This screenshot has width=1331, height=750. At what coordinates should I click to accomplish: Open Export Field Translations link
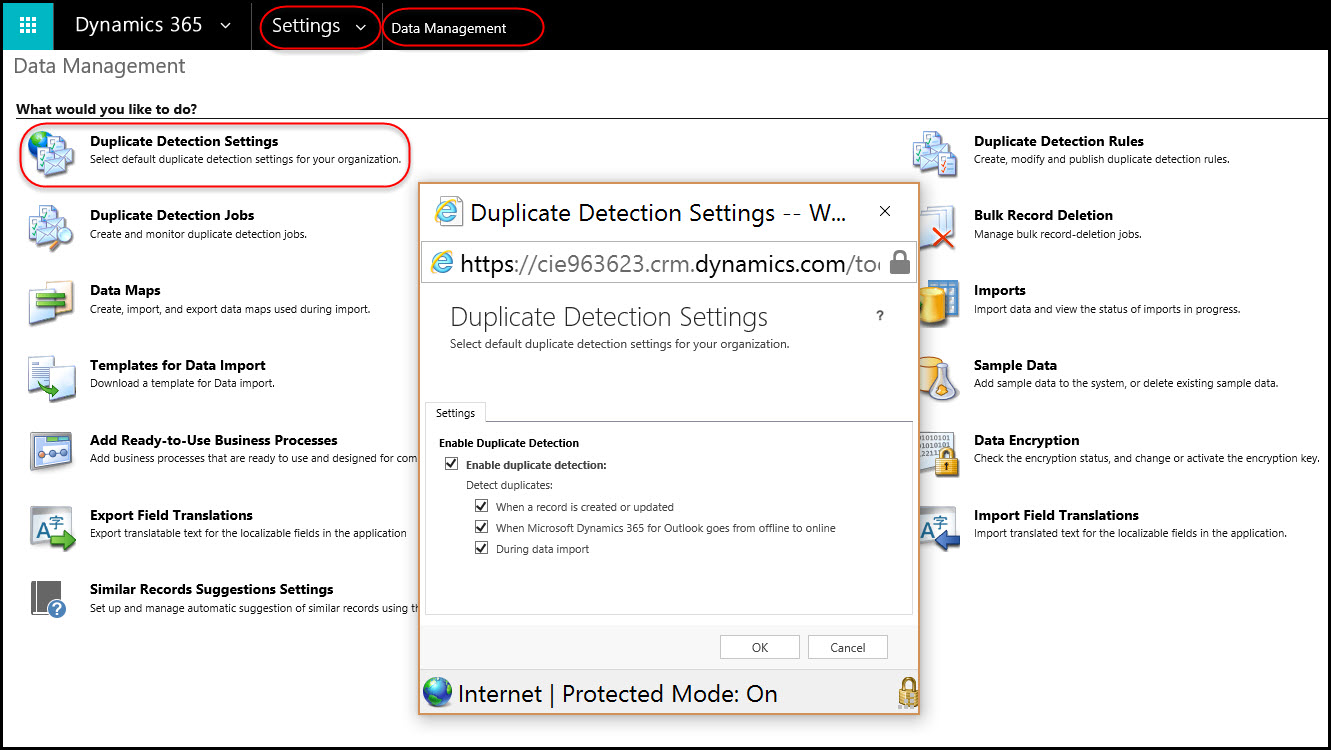171,515
